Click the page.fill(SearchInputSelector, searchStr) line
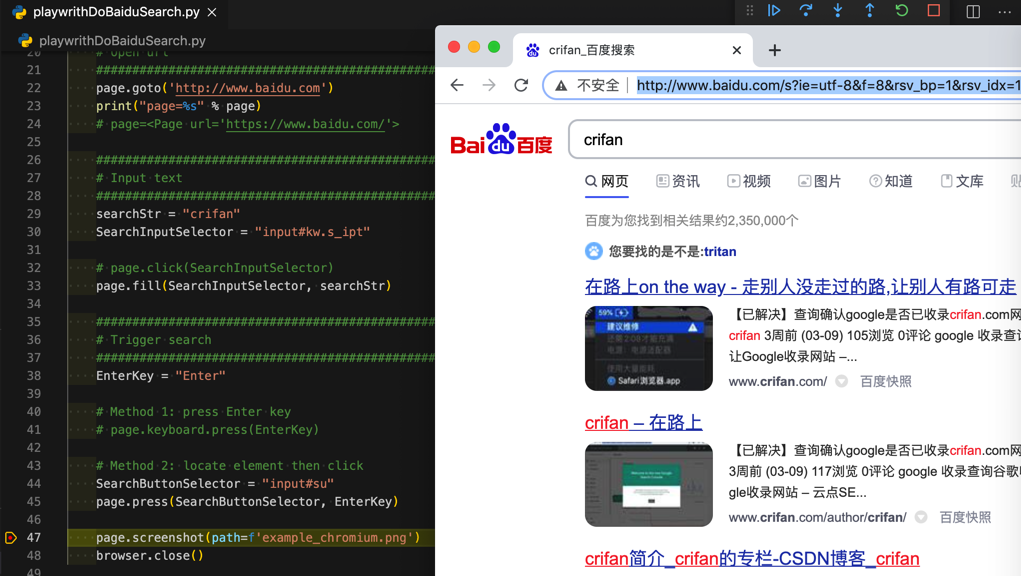This screenshot has height=576, width=1021. coord(244,286)
